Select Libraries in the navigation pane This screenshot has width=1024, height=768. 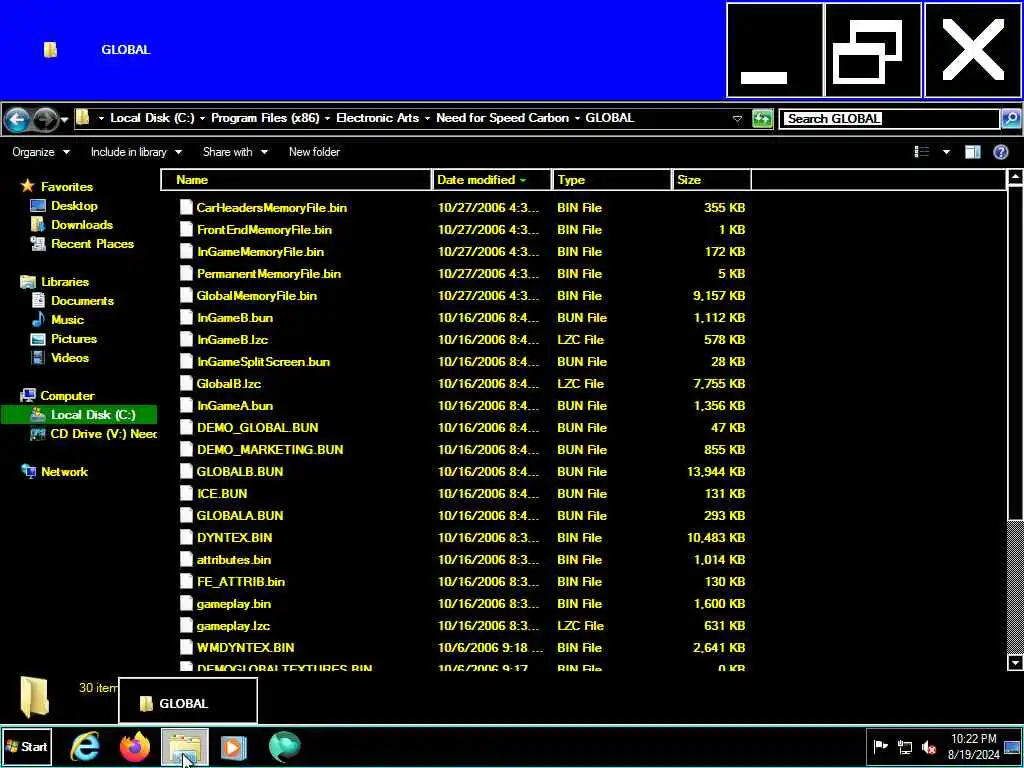coord(65,281)
